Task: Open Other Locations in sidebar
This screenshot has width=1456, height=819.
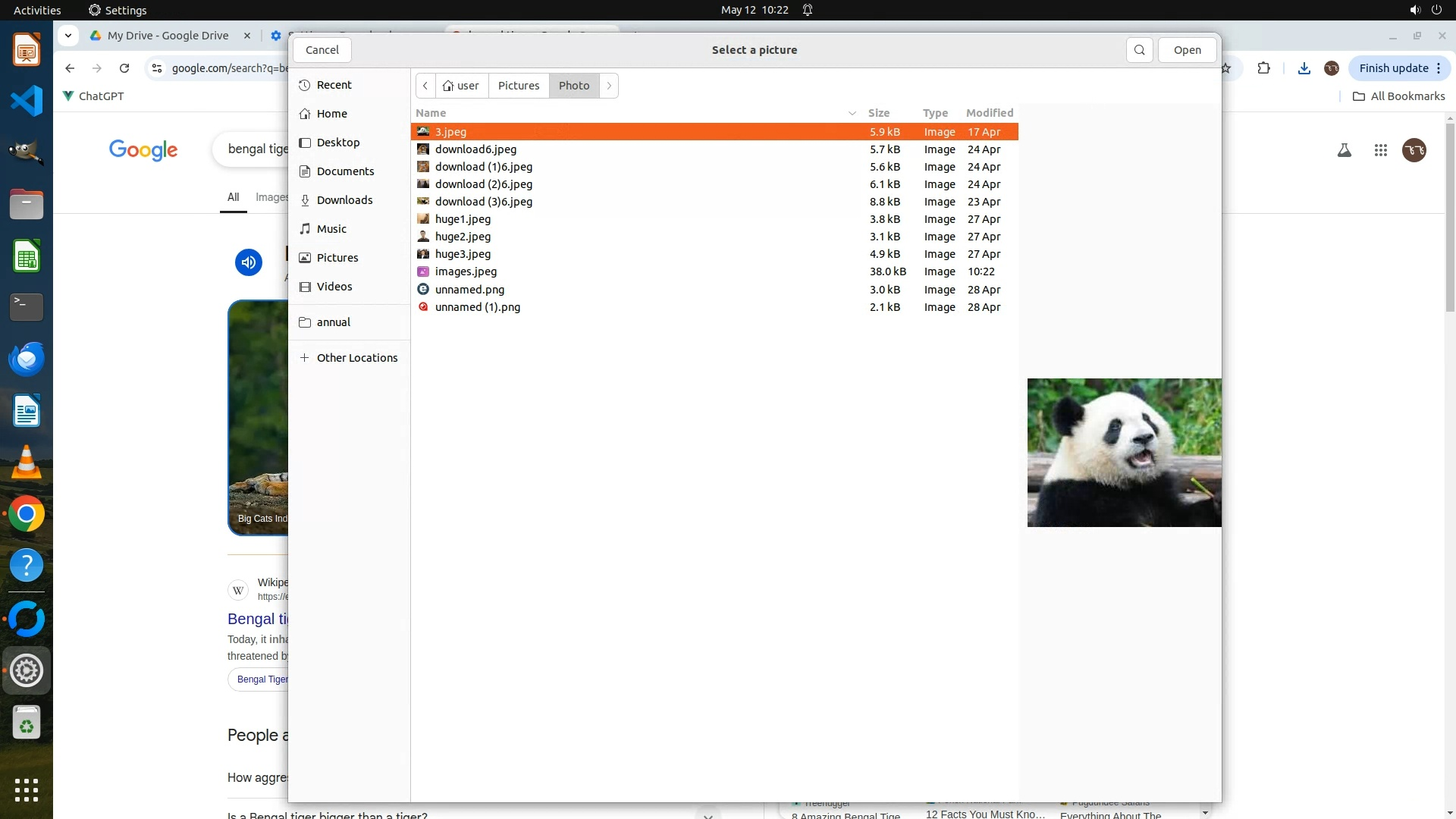Action: pyautogui.click(x=356, y=358)
